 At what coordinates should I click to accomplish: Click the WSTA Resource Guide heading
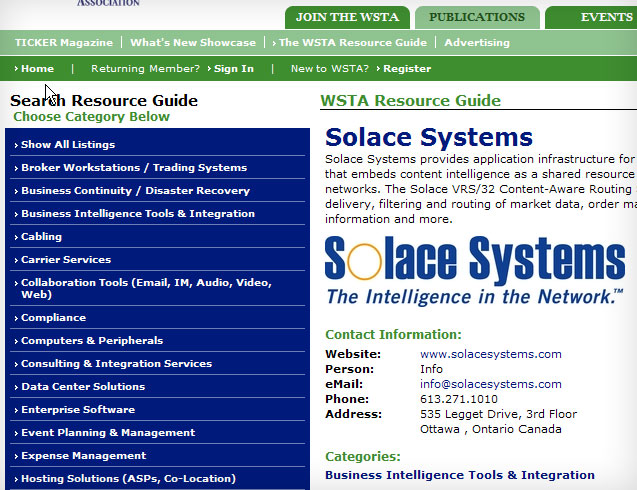[410, 100]
